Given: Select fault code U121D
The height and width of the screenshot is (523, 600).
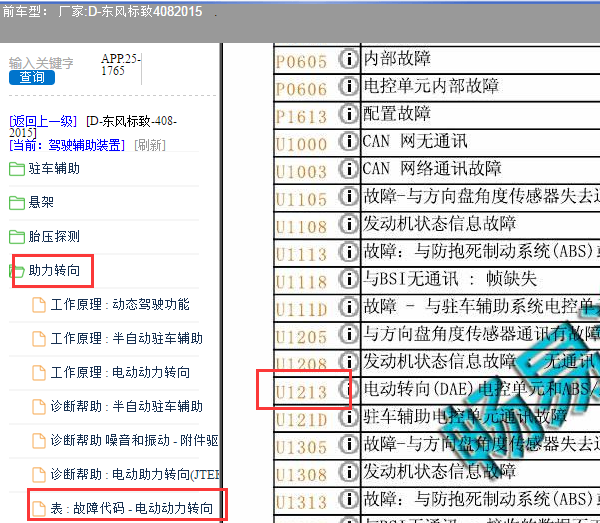Looking at the screenshot, I should click(x=302, y=420).
